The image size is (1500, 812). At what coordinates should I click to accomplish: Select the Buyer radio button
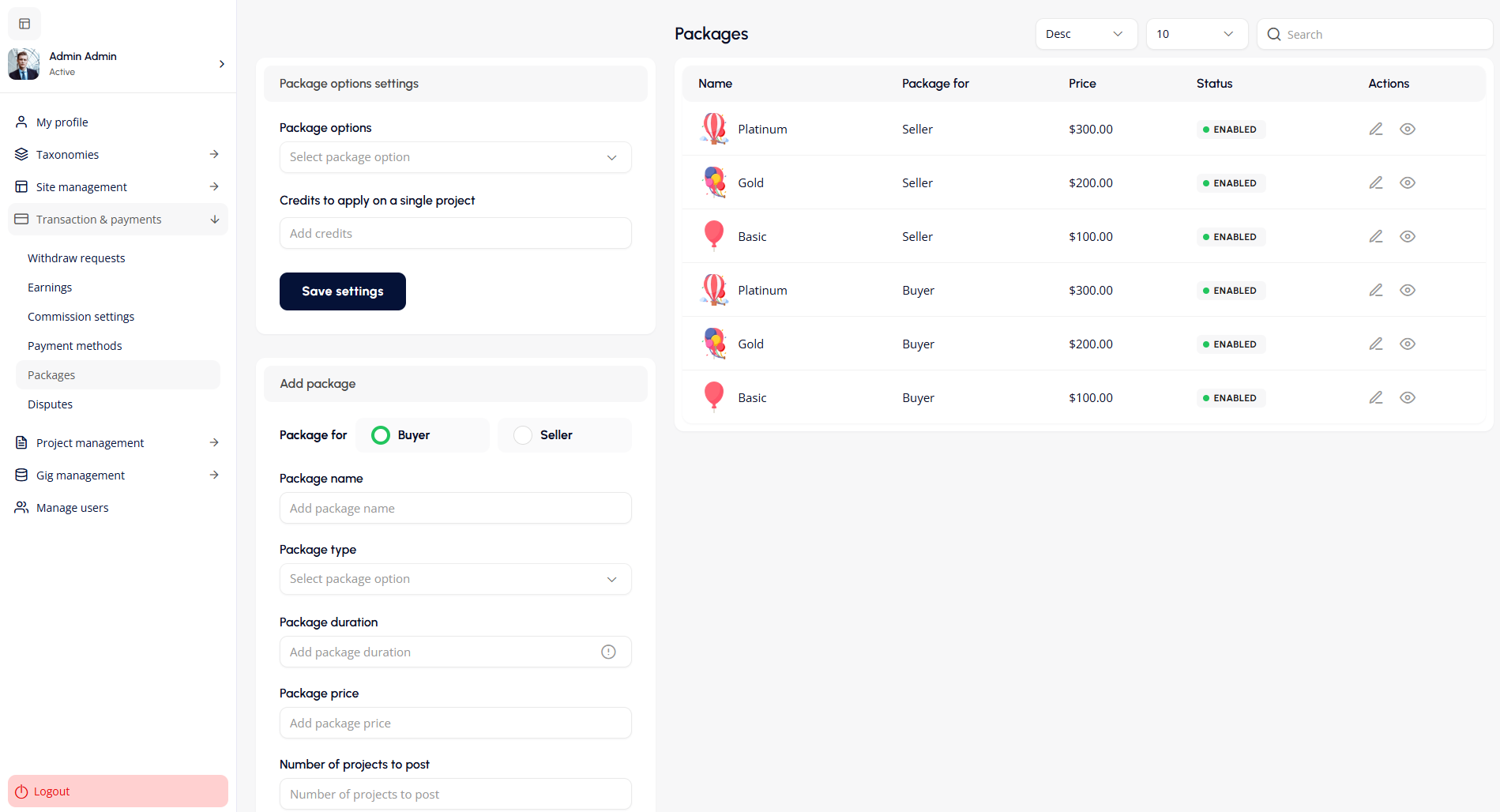381,435
